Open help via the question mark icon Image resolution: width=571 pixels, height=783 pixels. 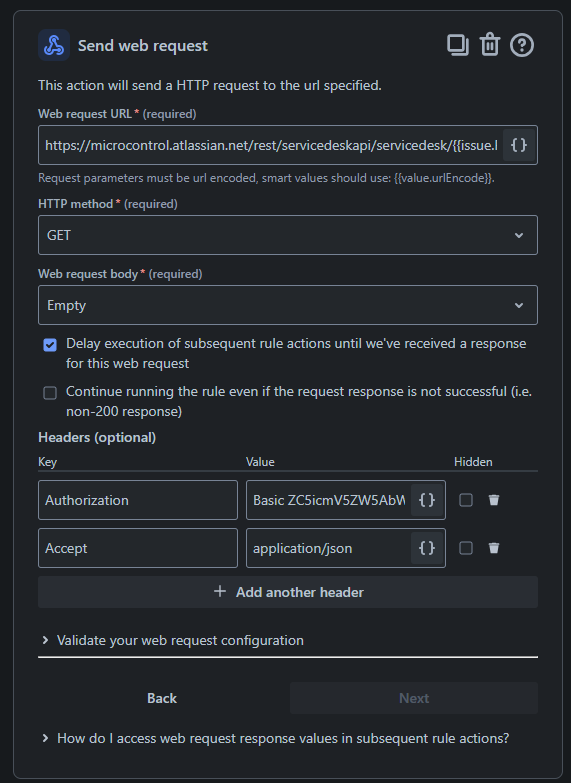522,45
